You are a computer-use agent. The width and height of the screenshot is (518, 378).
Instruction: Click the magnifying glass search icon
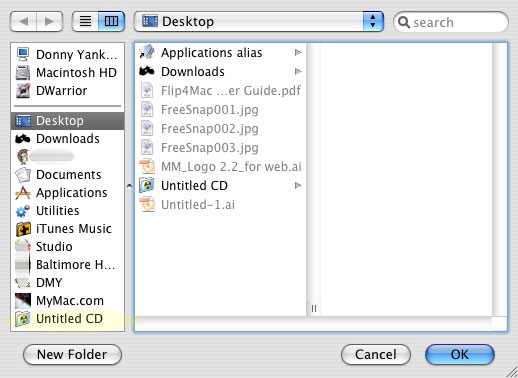[x=404, y=22]
